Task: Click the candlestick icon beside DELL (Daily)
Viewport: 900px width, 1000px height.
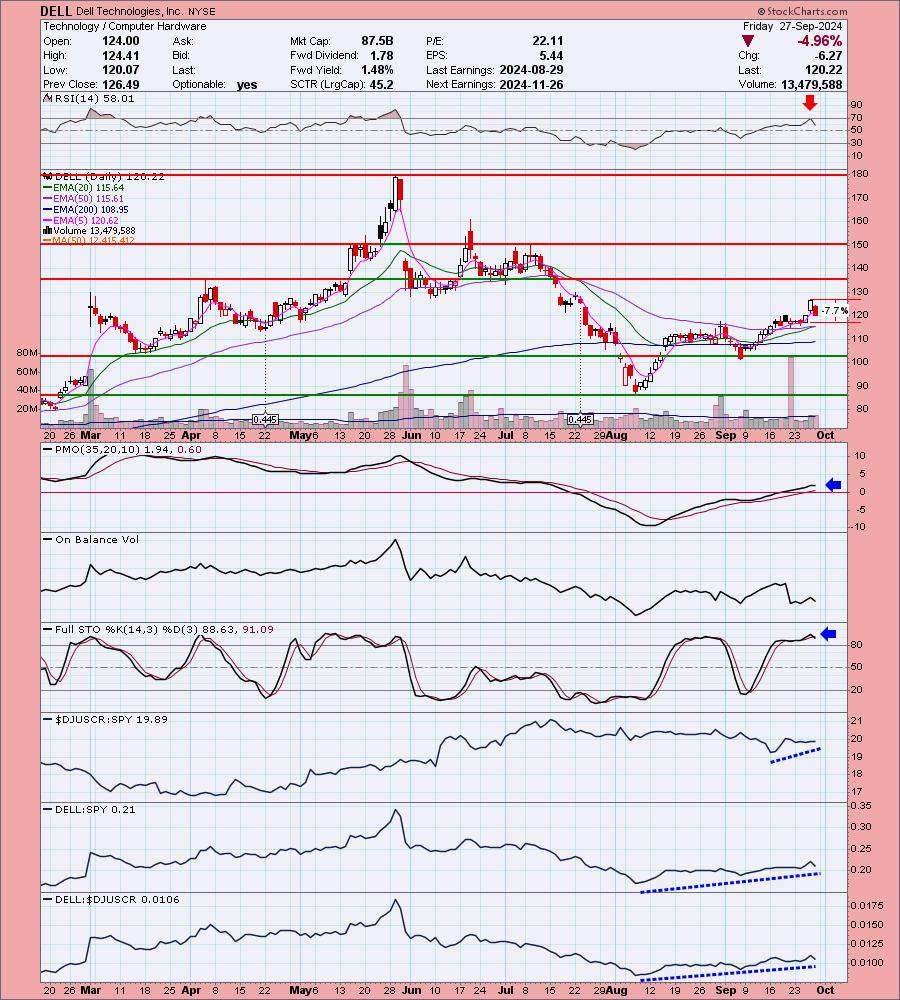Action: tap(48, 177)
